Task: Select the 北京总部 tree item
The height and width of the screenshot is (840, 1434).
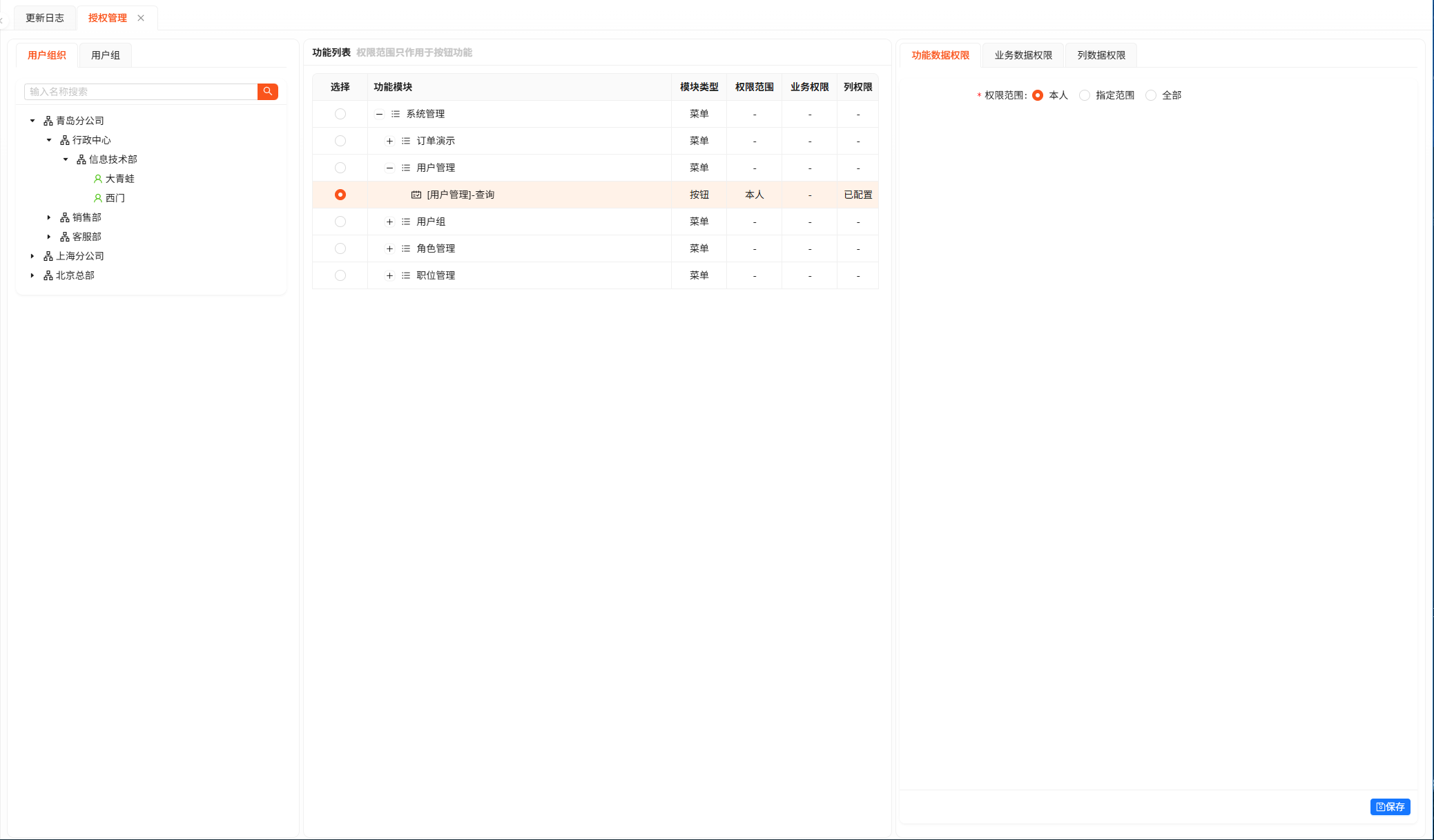Action: click(x=75, y=275)
